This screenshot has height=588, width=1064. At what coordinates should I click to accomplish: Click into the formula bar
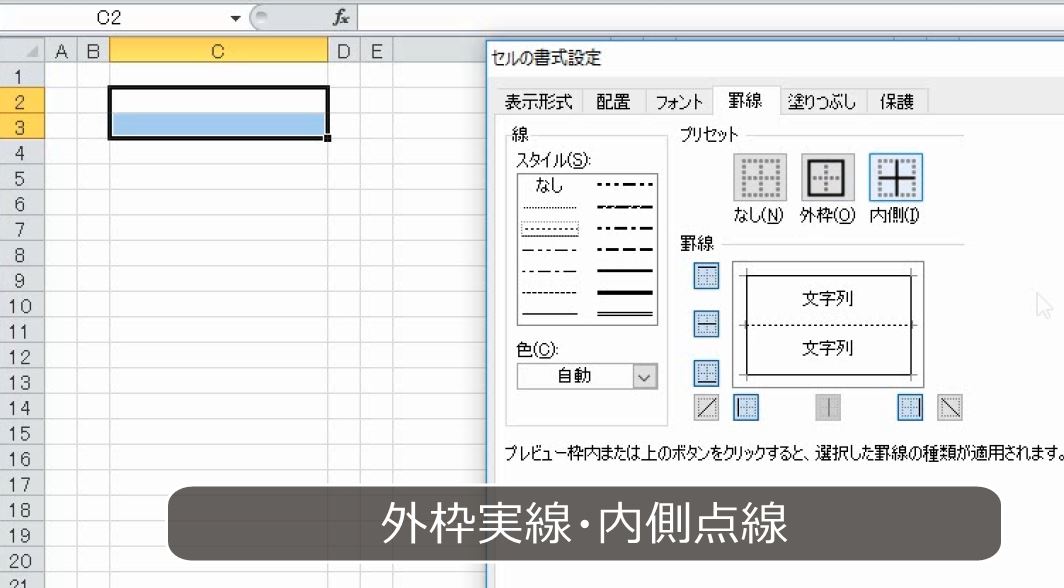[710, 18]
